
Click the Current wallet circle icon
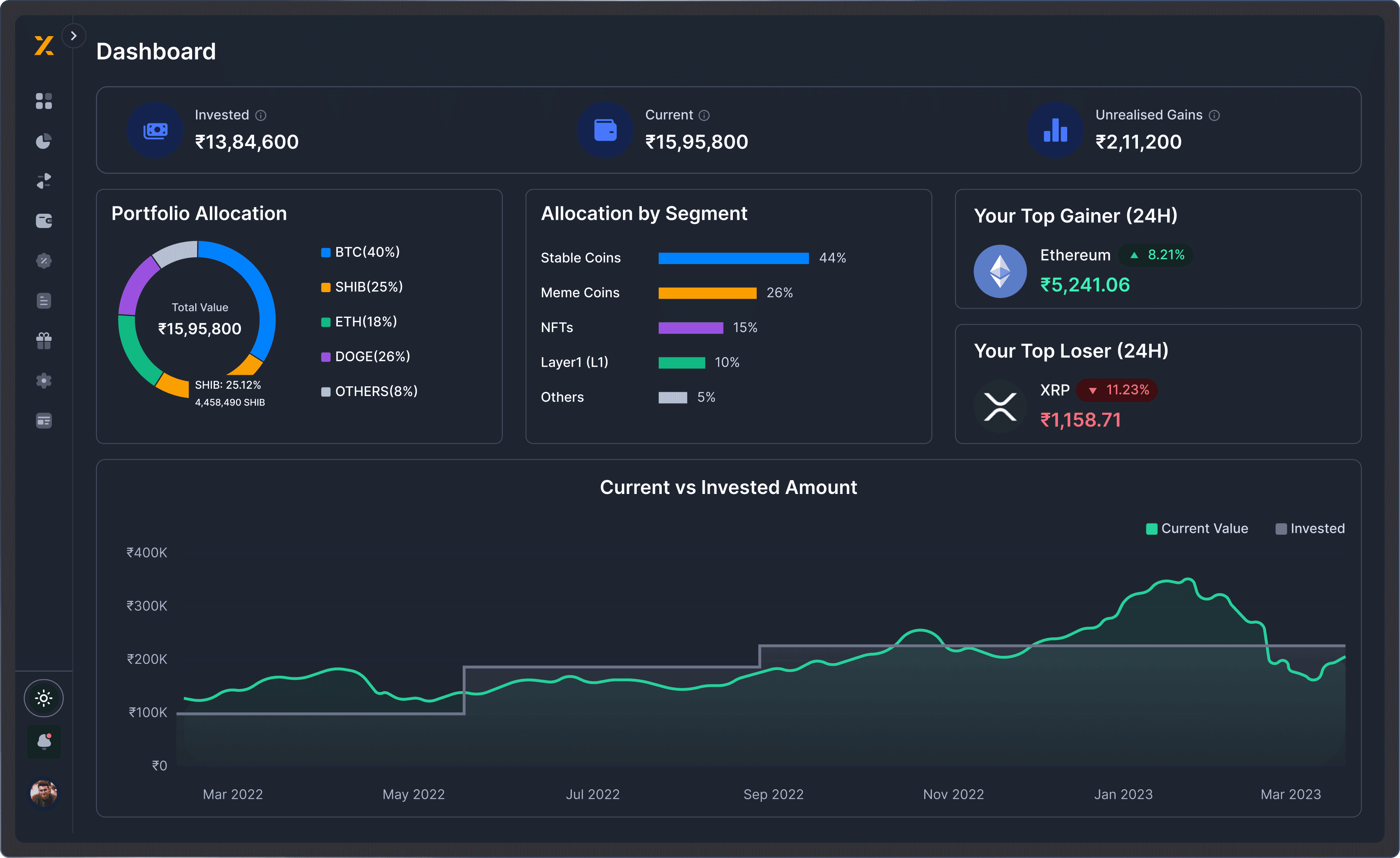click(605, 130)
